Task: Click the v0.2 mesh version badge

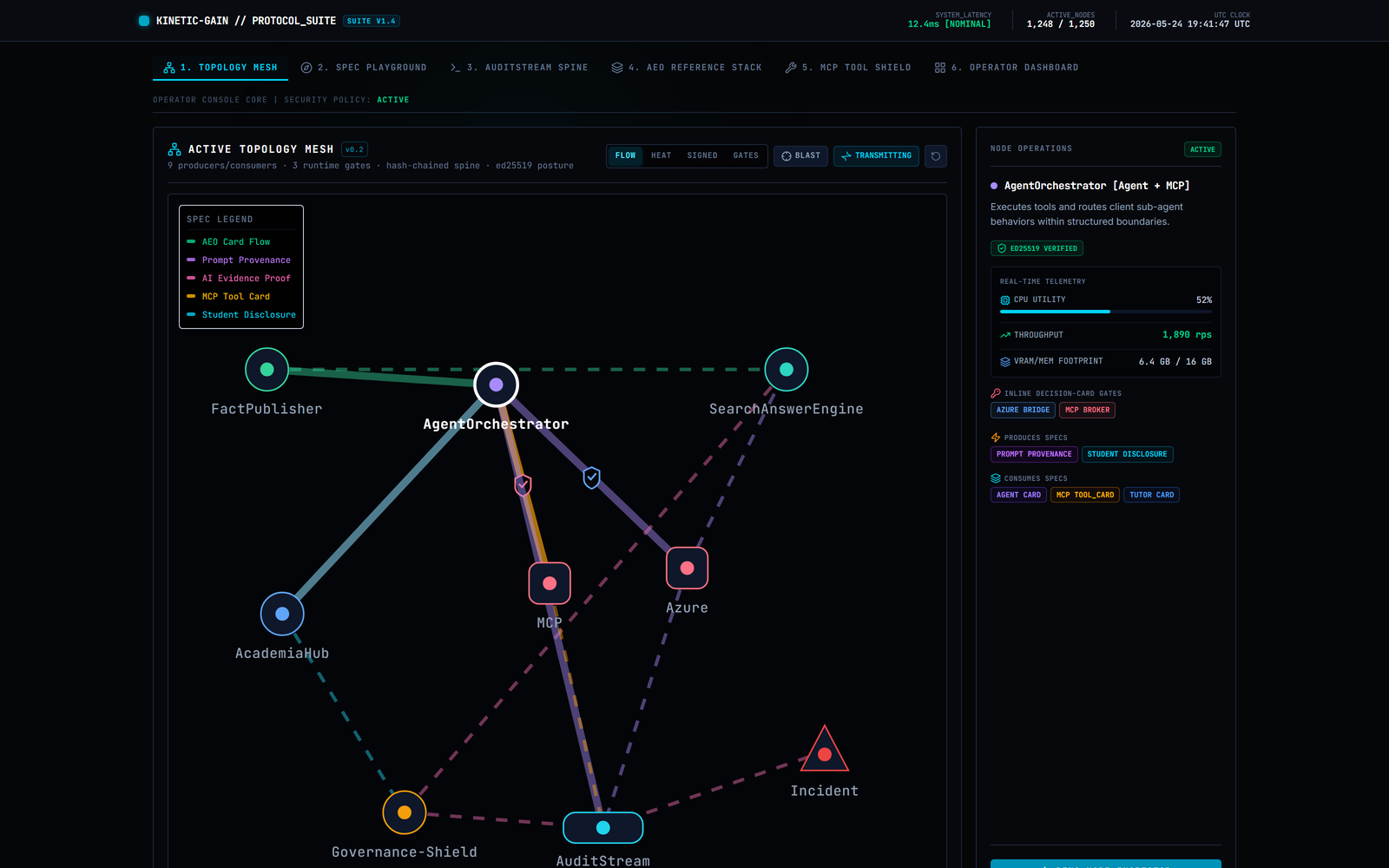Action: tap(354, 149)
